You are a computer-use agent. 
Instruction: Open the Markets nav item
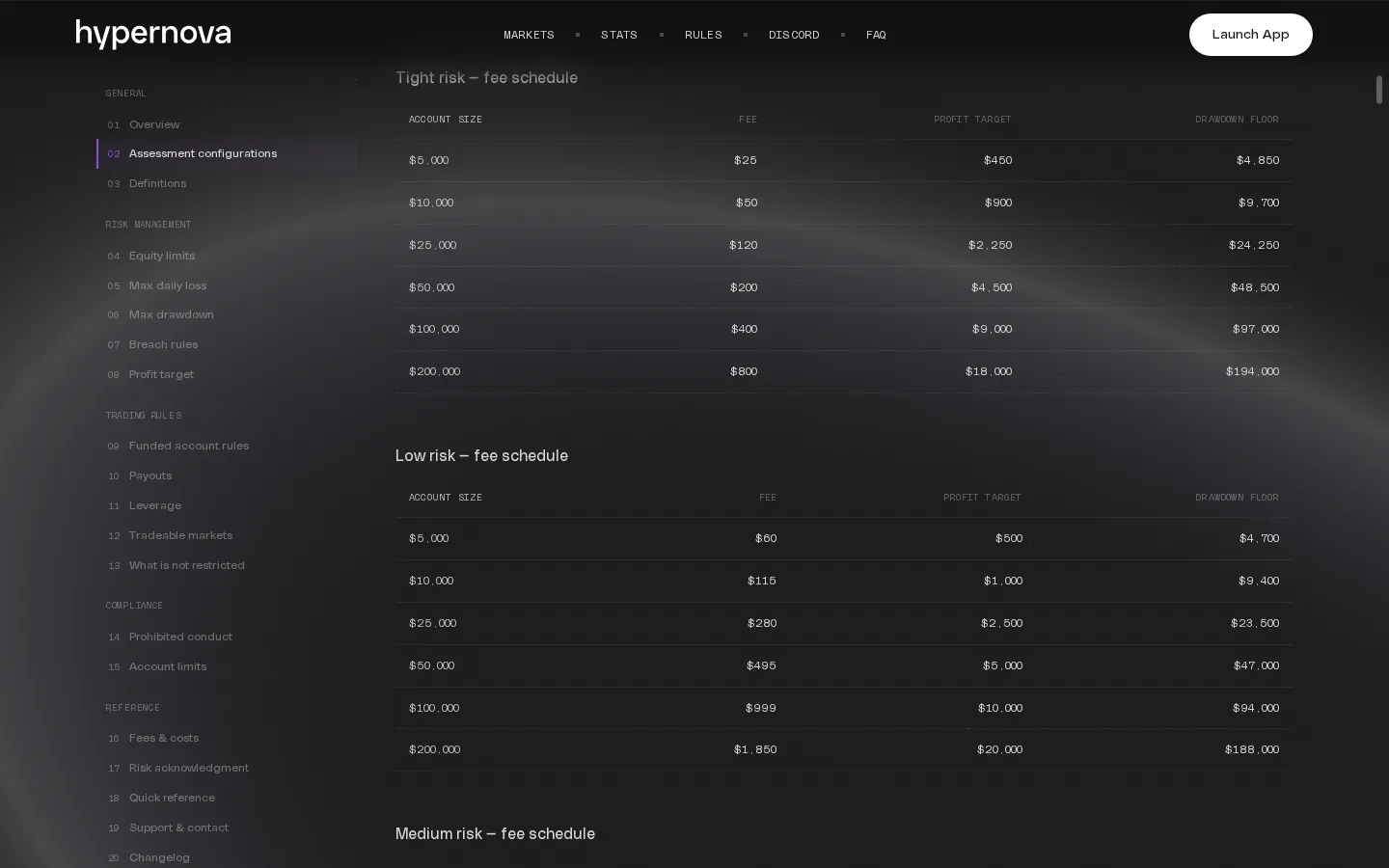pos(529,35)
